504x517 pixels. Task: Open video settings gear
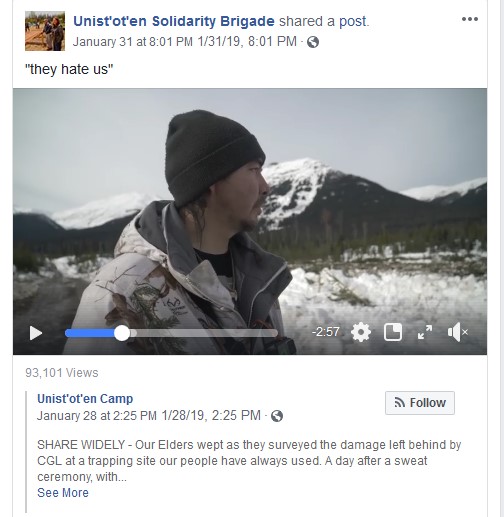(x=361, y=332)
